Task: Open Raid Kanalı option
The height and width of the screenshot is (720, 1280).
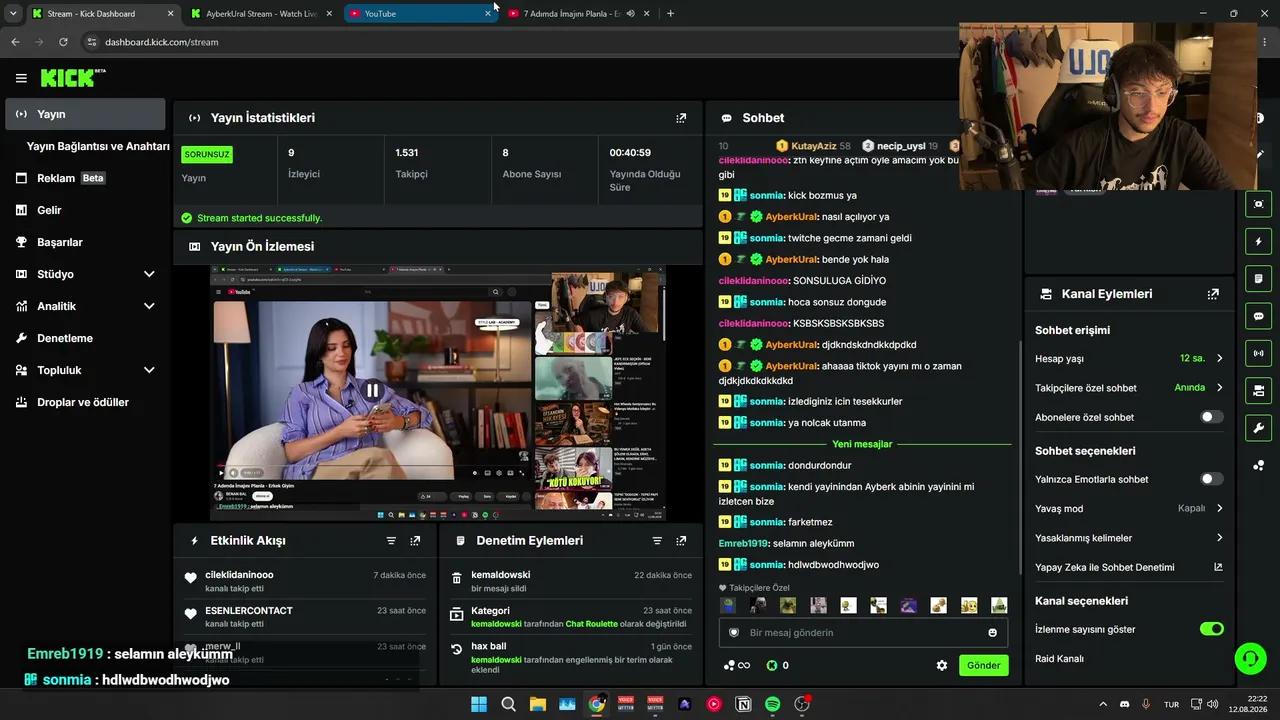Action: pos(1059,659)
